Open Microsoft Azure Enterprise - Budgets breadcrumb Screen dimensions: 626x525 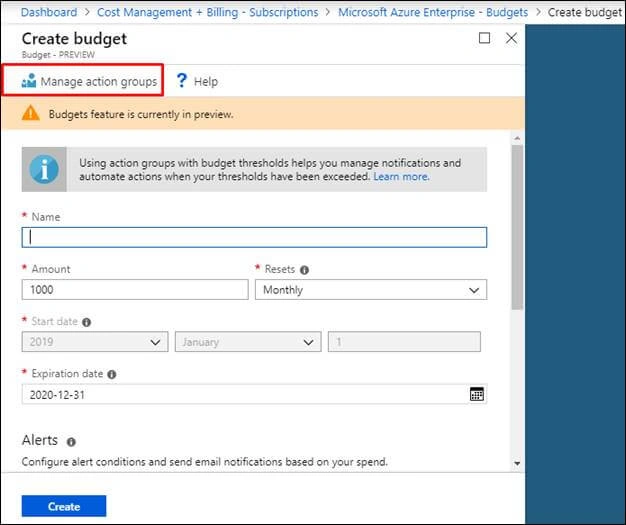(x=433, y=12)
